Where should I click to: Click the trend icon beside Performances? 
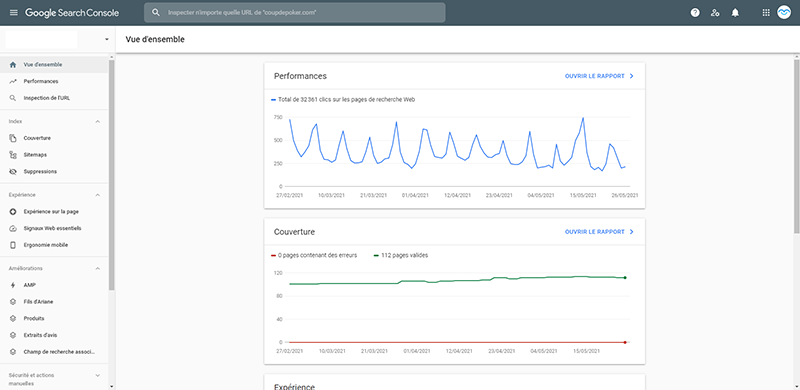(x=13, y=81)
